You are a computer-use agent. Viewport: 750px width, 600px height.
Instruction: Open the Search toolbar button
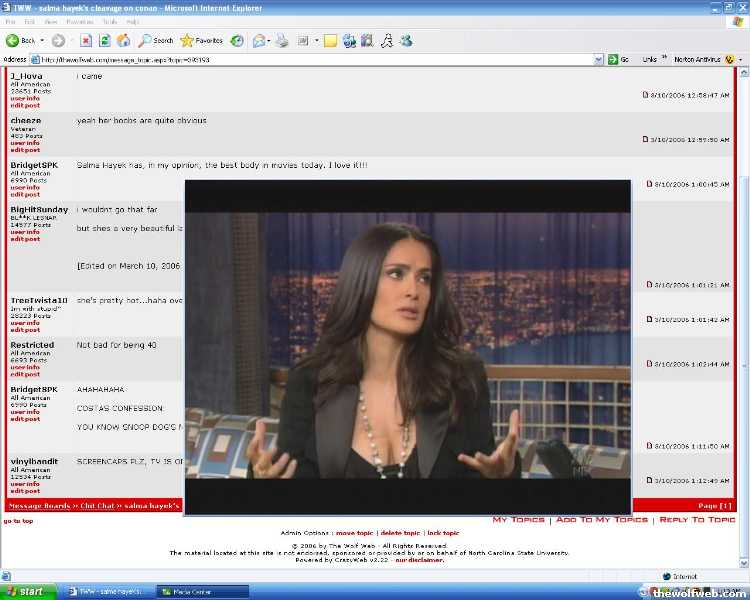[156, 41]
